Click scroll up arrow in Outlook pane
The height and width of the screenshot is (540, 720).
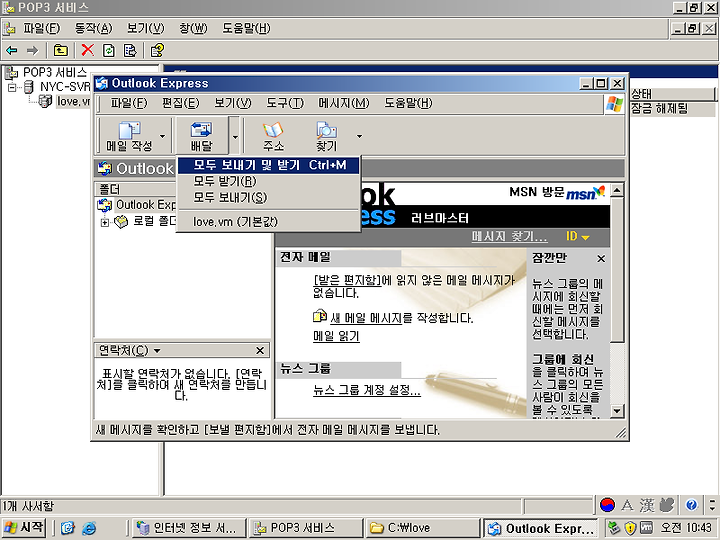tap(617, 190)
